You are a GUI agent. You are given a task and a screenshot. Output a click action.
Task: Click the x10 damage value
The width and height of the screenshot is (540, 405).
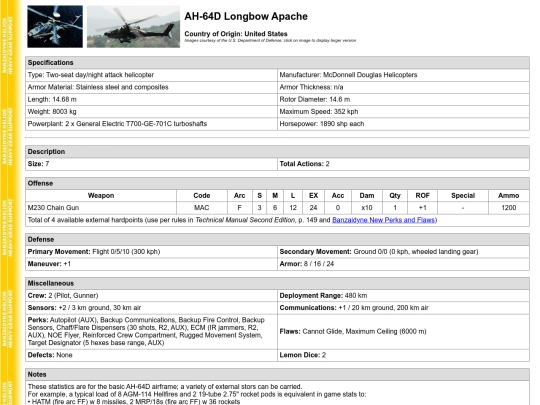[x=367, y=208]
